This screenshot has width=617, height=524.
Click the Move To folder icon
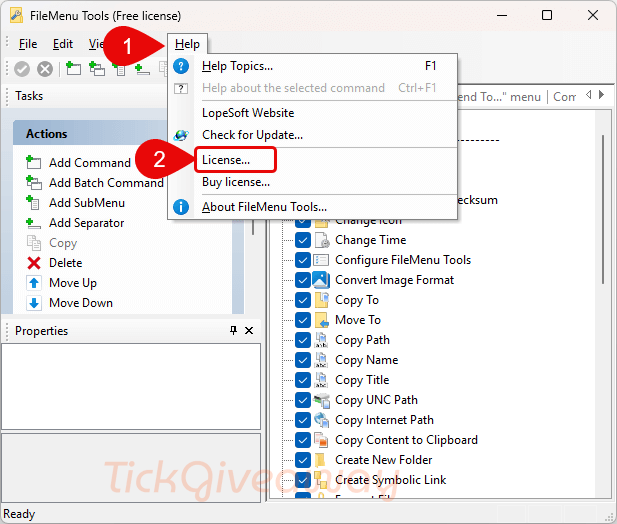coord(322,320)
